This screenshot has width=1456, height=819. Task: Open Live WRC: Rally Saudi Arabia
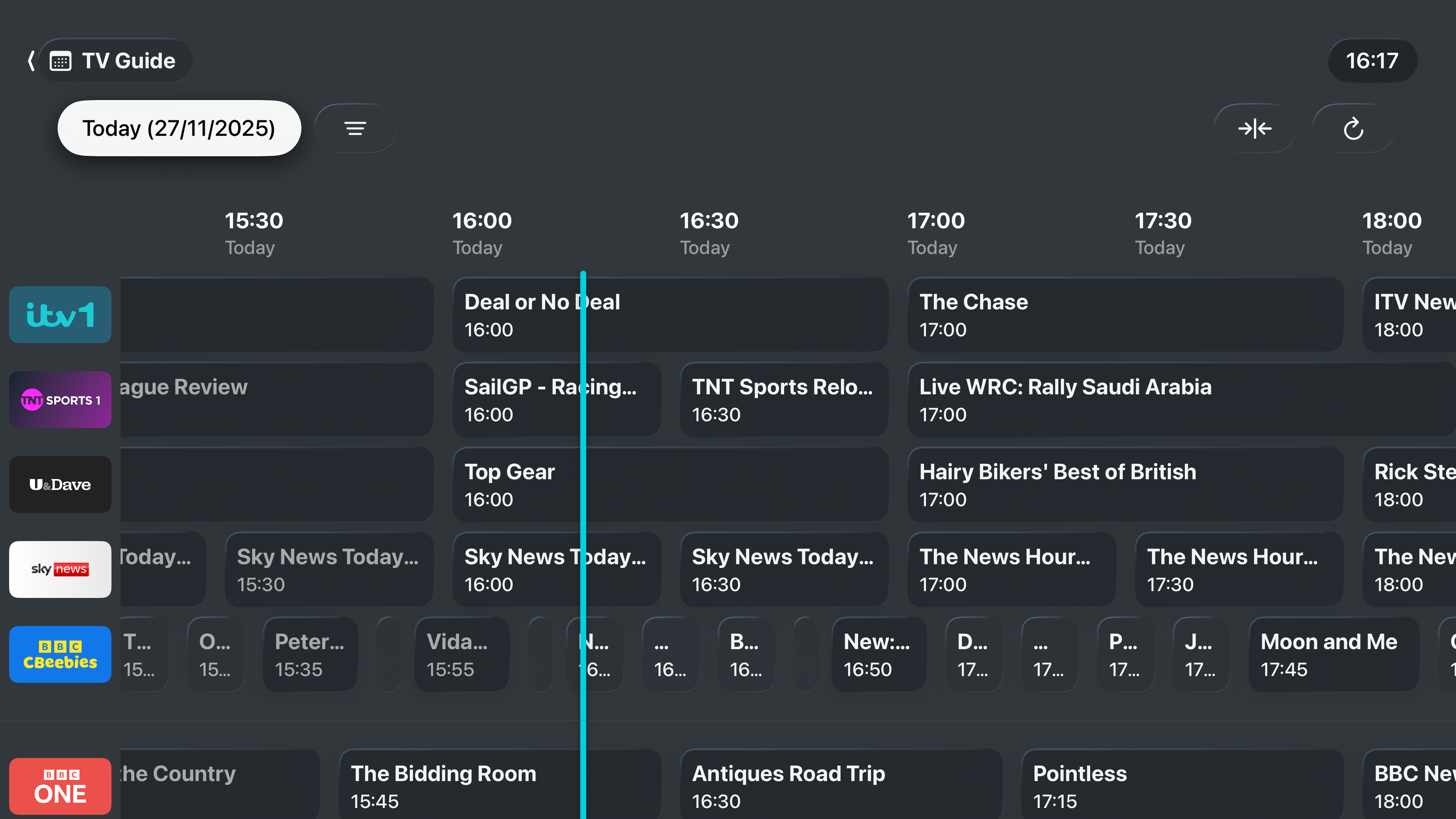pos(1181,400)
